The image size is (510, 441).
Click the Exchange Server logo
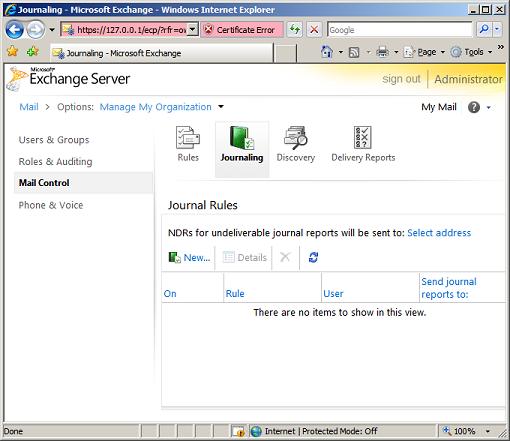click(x=68, y=79)
